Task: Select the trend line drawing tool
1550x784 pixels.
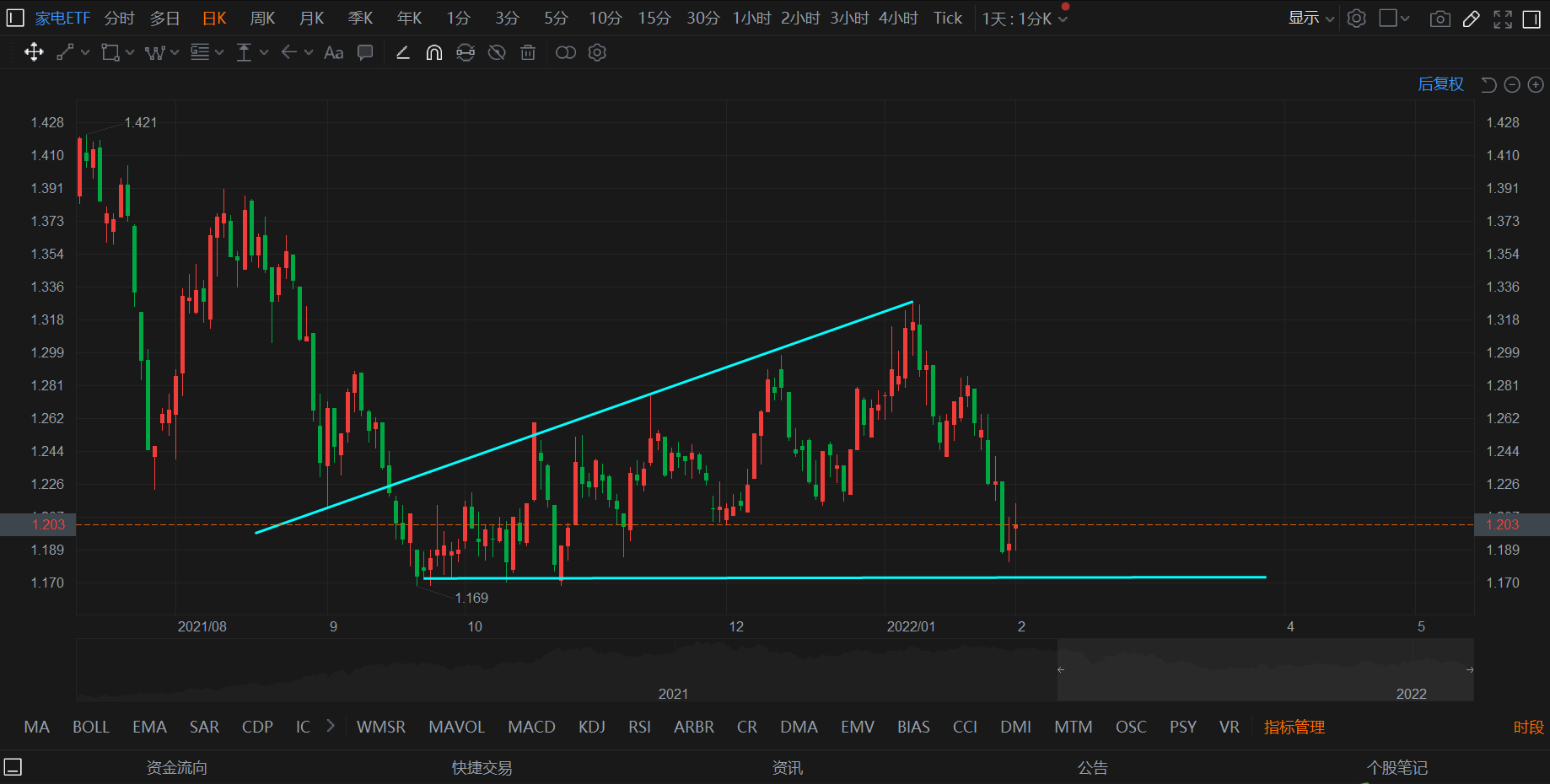Action: click(x=65, y=52)
